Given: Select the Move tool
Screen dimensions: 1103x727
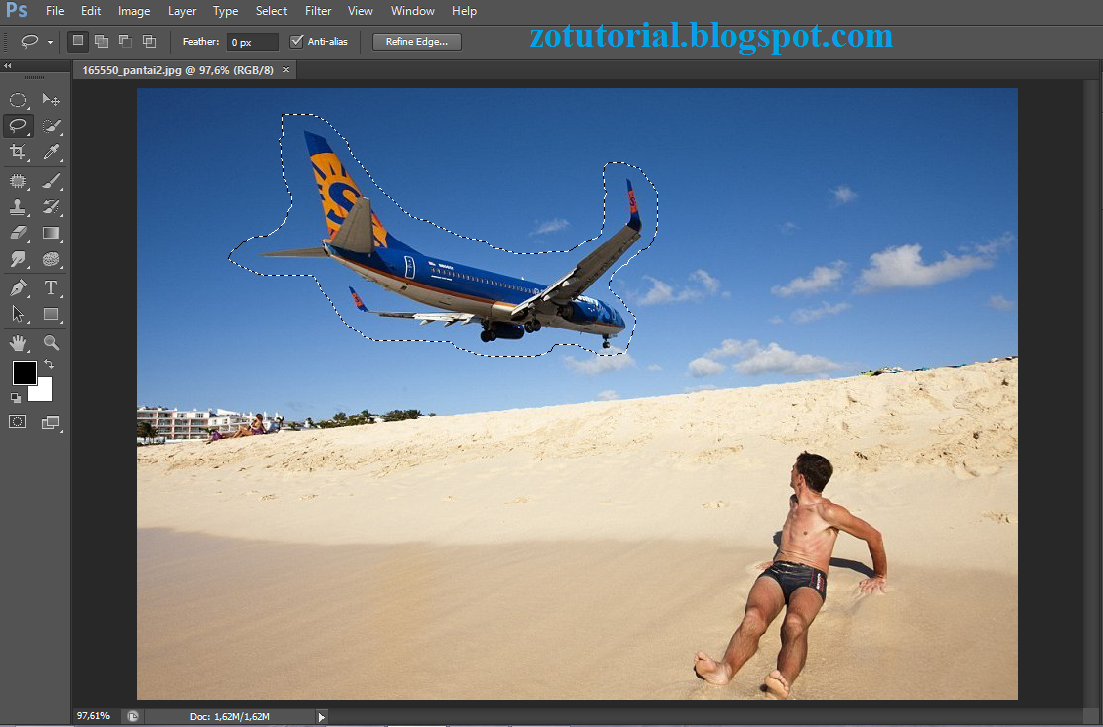Looking at the screenshot, I should 51,100.
